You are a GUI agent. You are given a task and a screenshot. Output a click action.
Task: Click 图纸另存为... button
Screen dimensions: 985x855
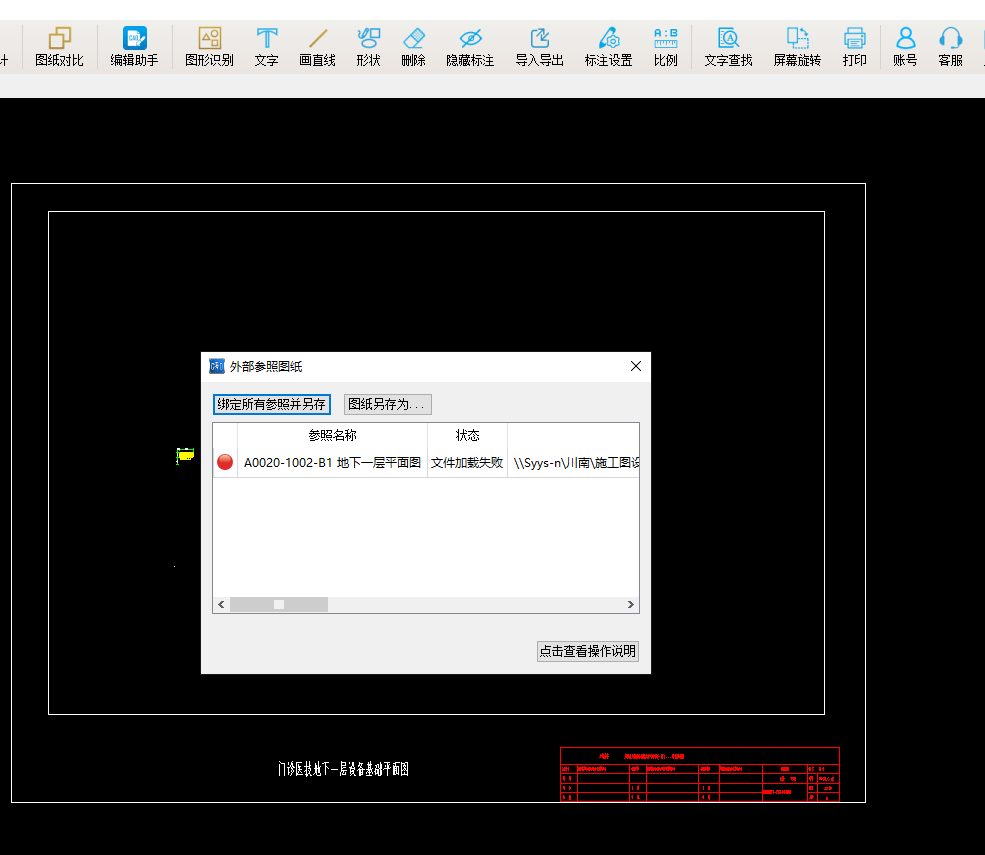[x=388, y=404]
